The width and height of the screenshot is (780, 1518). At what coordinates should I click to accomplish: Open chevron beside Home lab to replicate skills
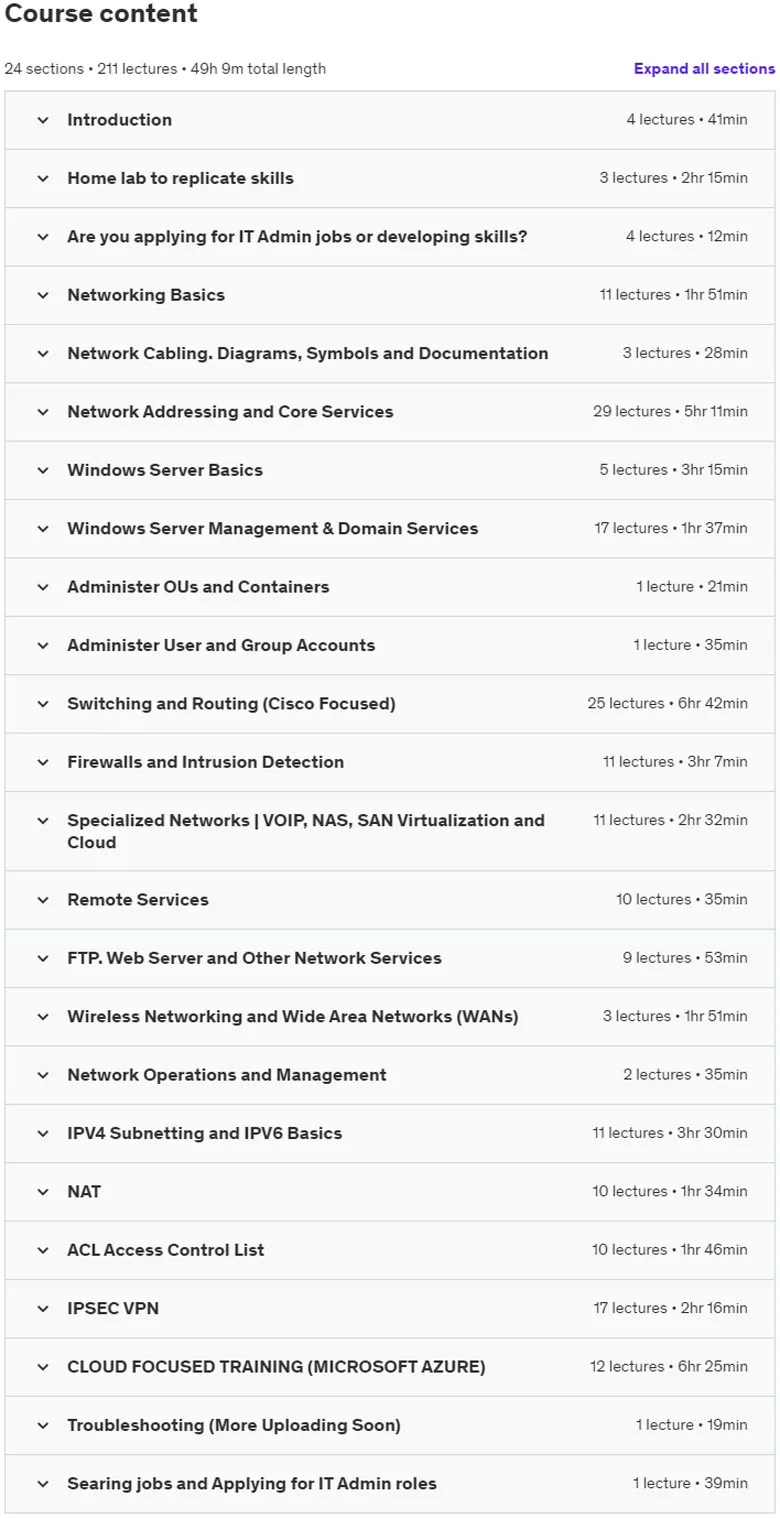tap(43, 179)
